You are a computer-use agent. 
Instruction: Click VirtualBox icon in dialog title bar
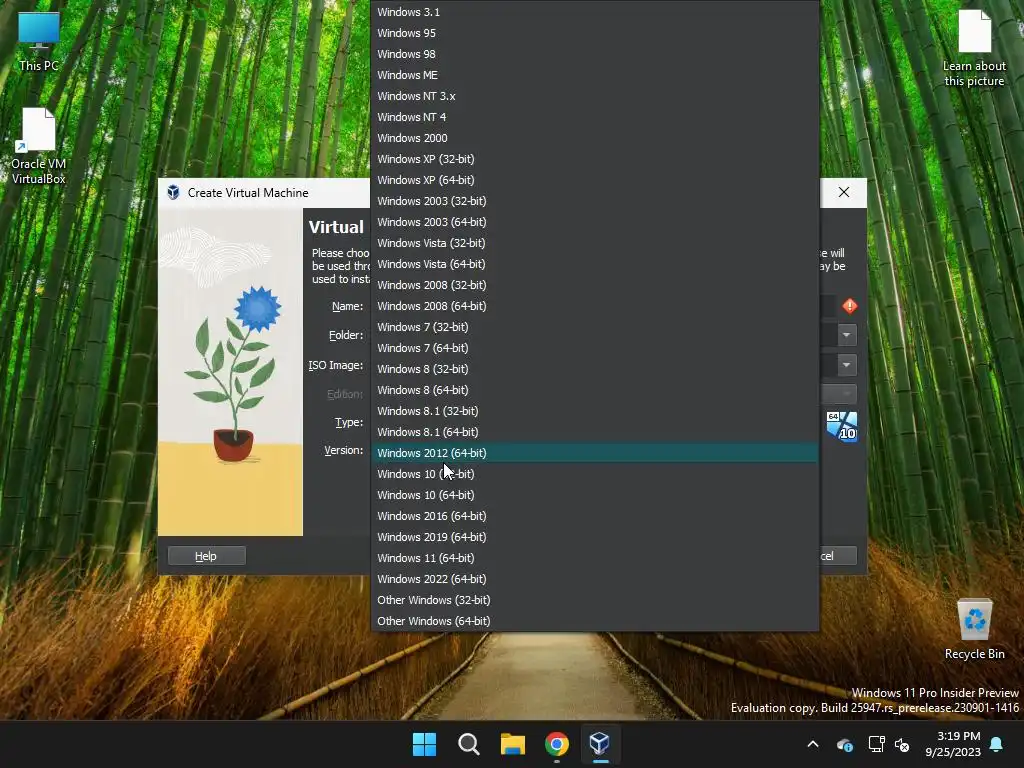point(173,192)
